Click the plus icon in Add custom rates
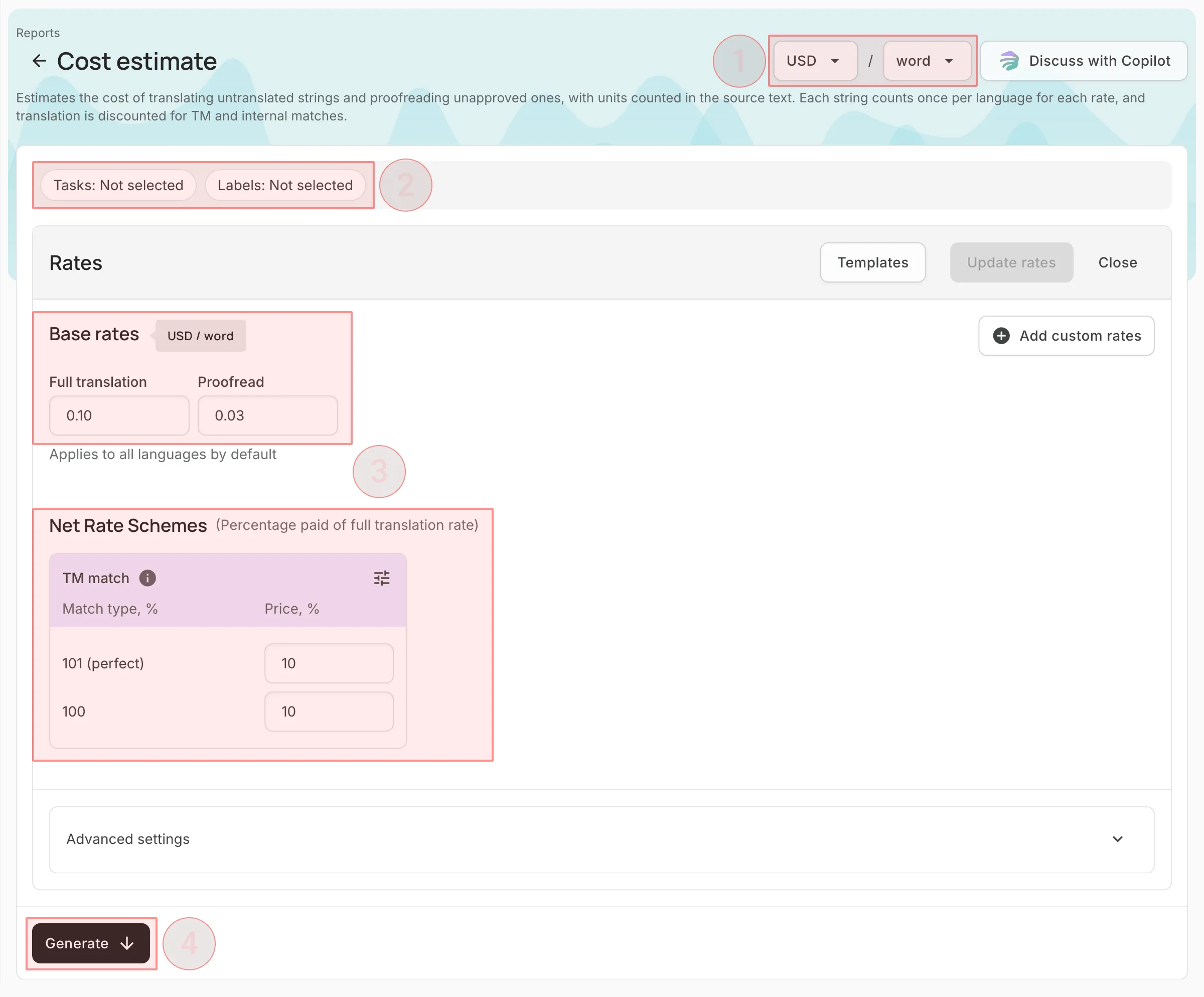 [x=1001, y=336]
